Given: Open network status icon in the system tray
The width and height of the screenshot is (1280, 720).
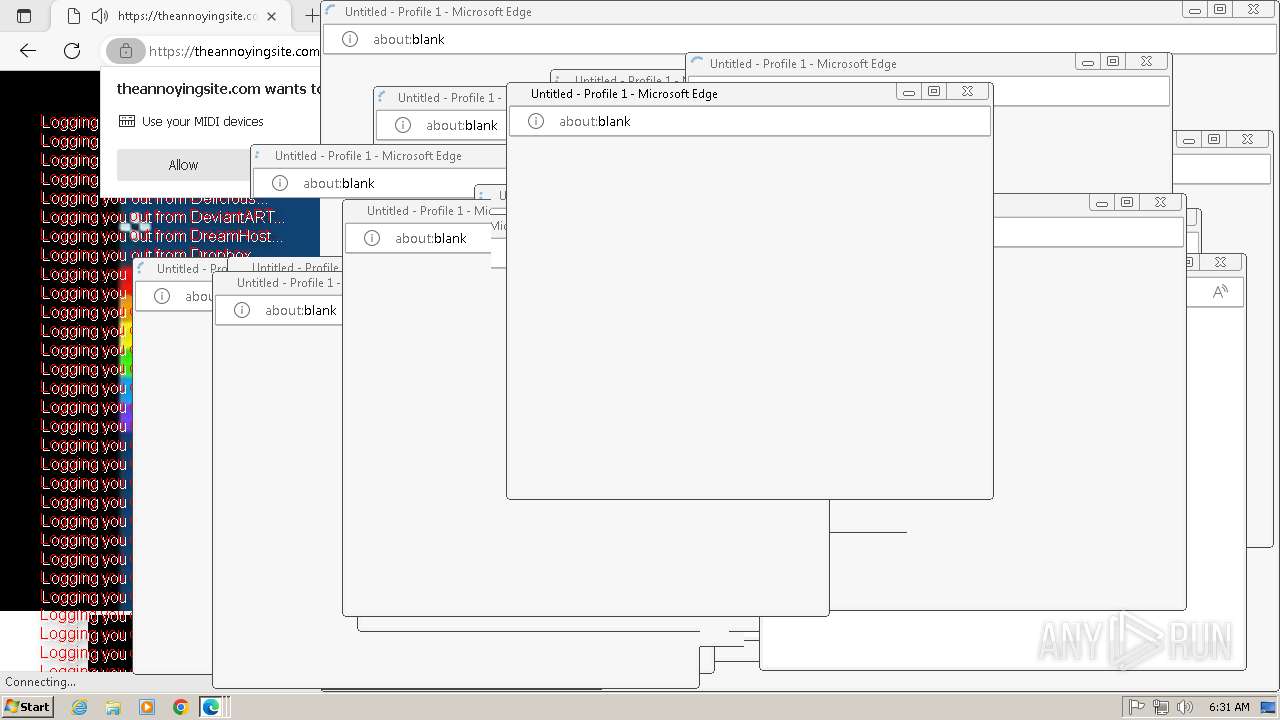Looking at the screenshot, I should (x=1161, y=707).
